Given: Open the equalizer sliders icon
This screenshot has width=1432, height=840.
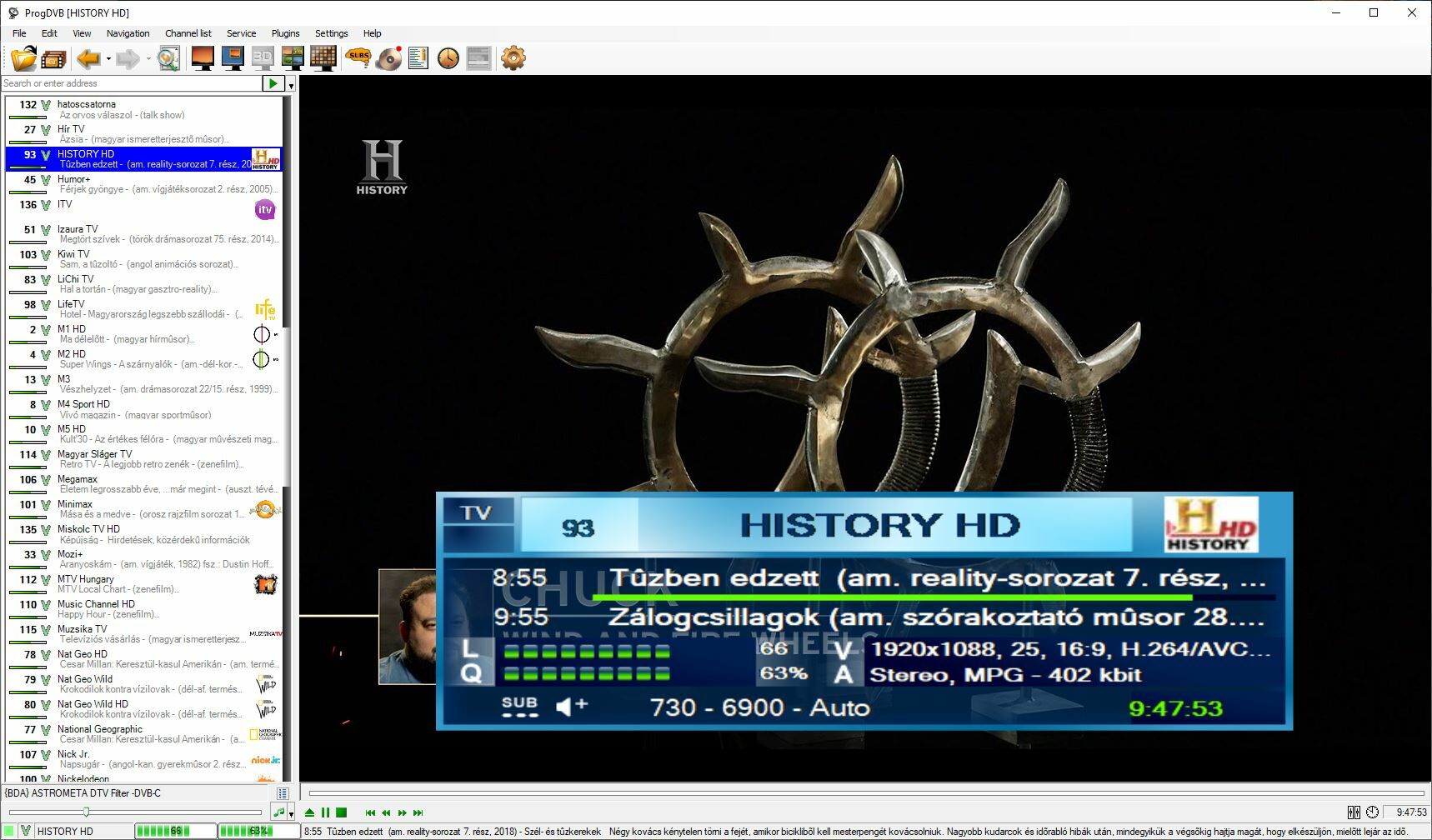Looking at the screenshot, I should 1354,812.
